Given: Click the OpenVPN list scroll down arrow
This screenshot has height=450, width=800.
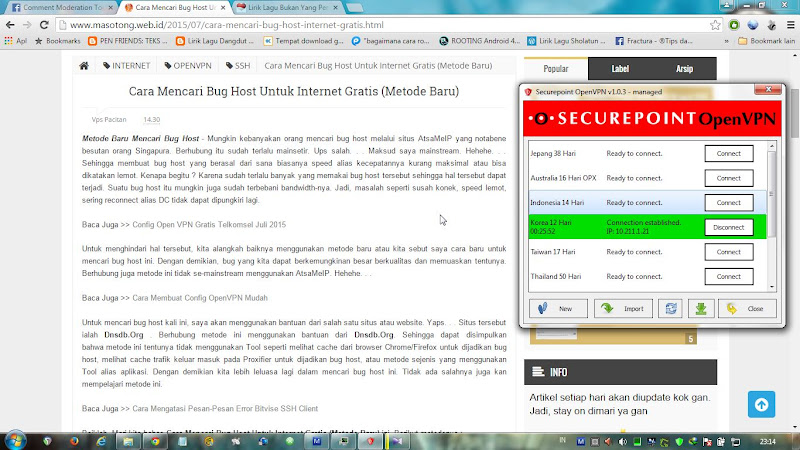Looking at the screenshot, I should click(772, 287).
